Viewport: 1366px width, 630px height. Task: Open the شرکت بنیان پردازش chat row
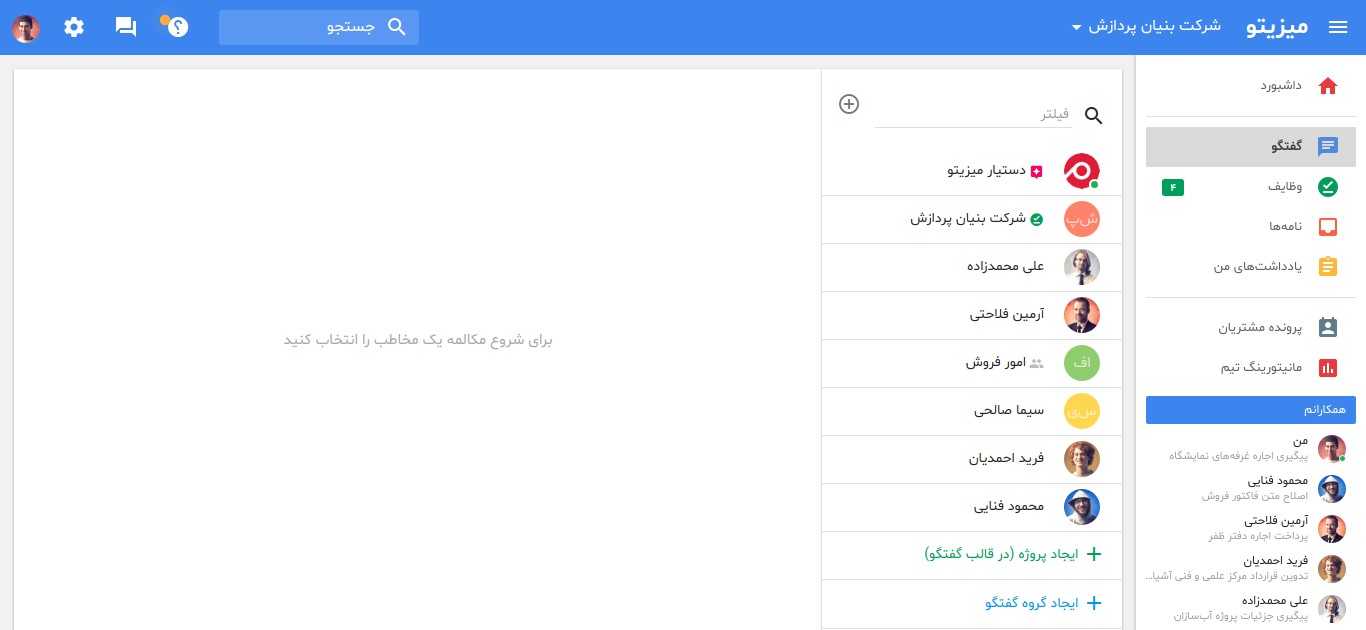(x=971, y=219)
